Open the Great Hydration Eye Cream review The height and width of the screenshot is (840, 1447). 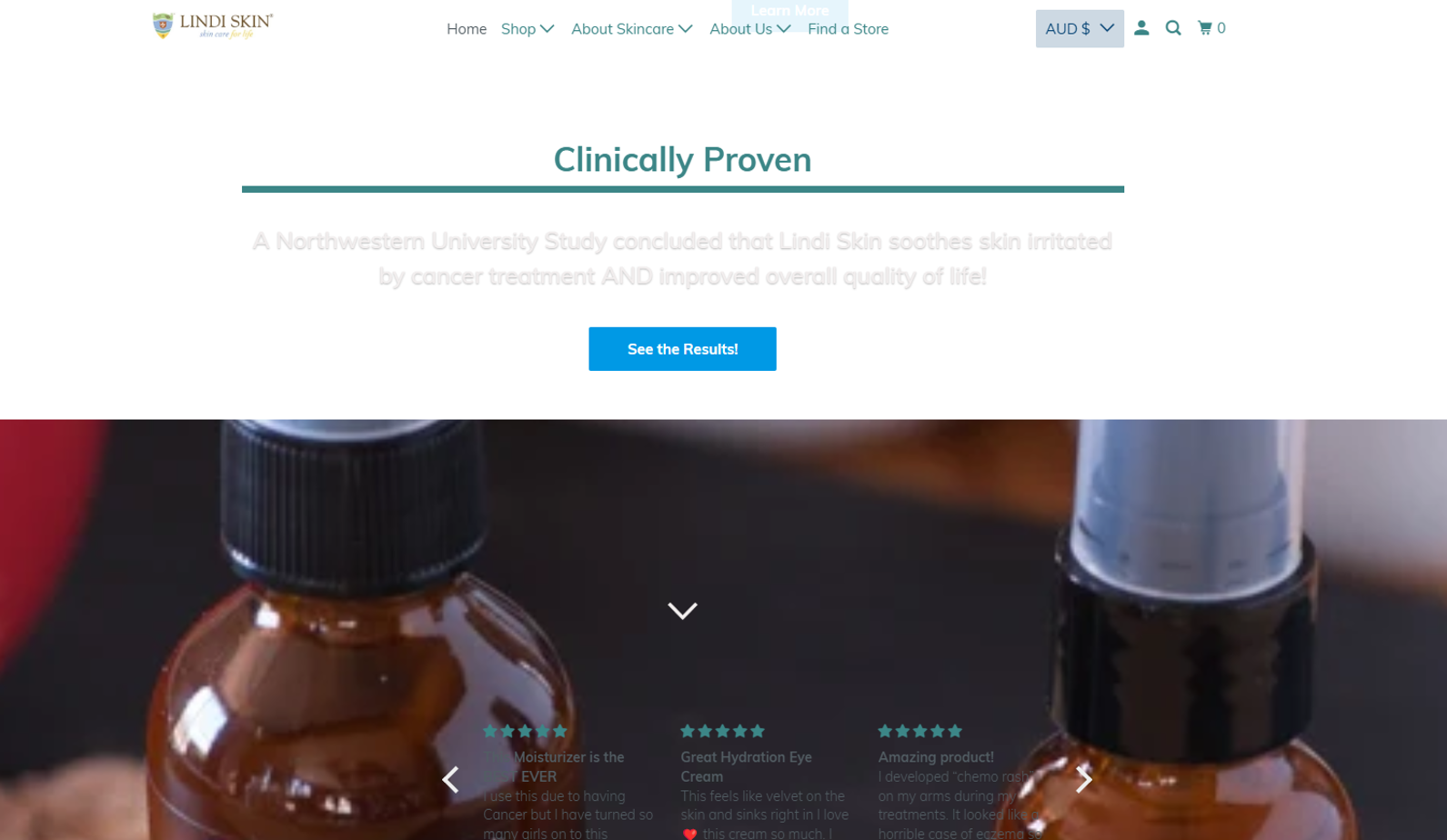[746, 766]
